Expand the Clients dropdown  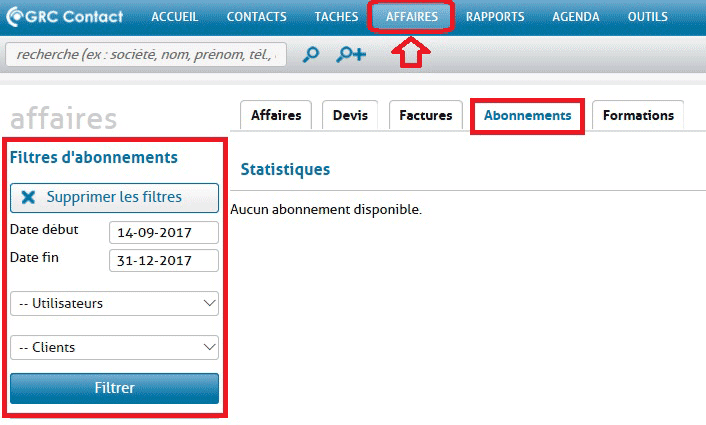click(x=114, y=347)
